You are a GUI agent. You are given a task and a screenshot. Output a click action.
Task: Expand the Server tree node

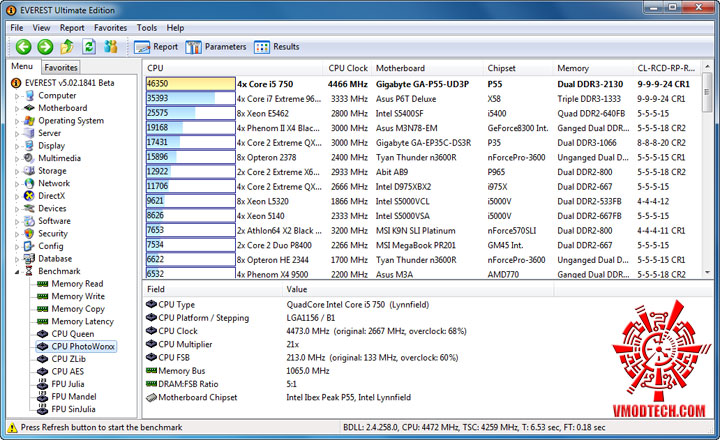click(x=17, y=134)
